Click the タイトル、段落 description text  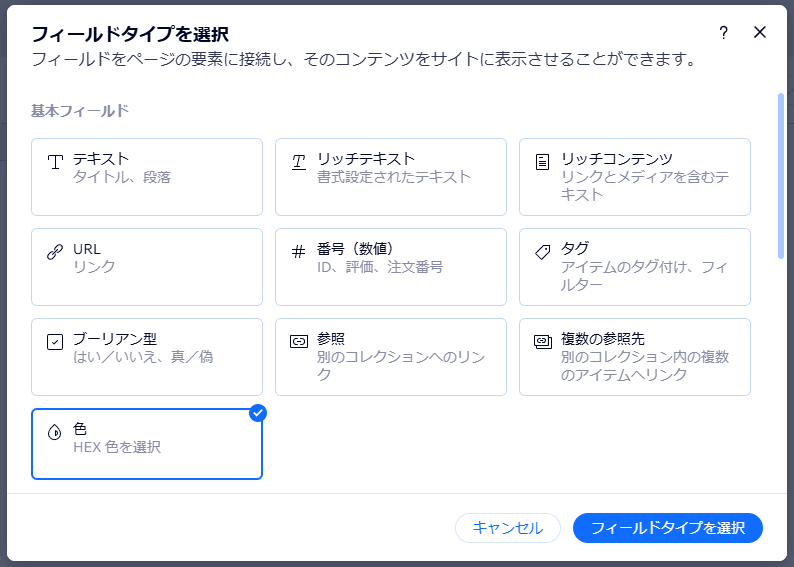(x=122, y=177)
